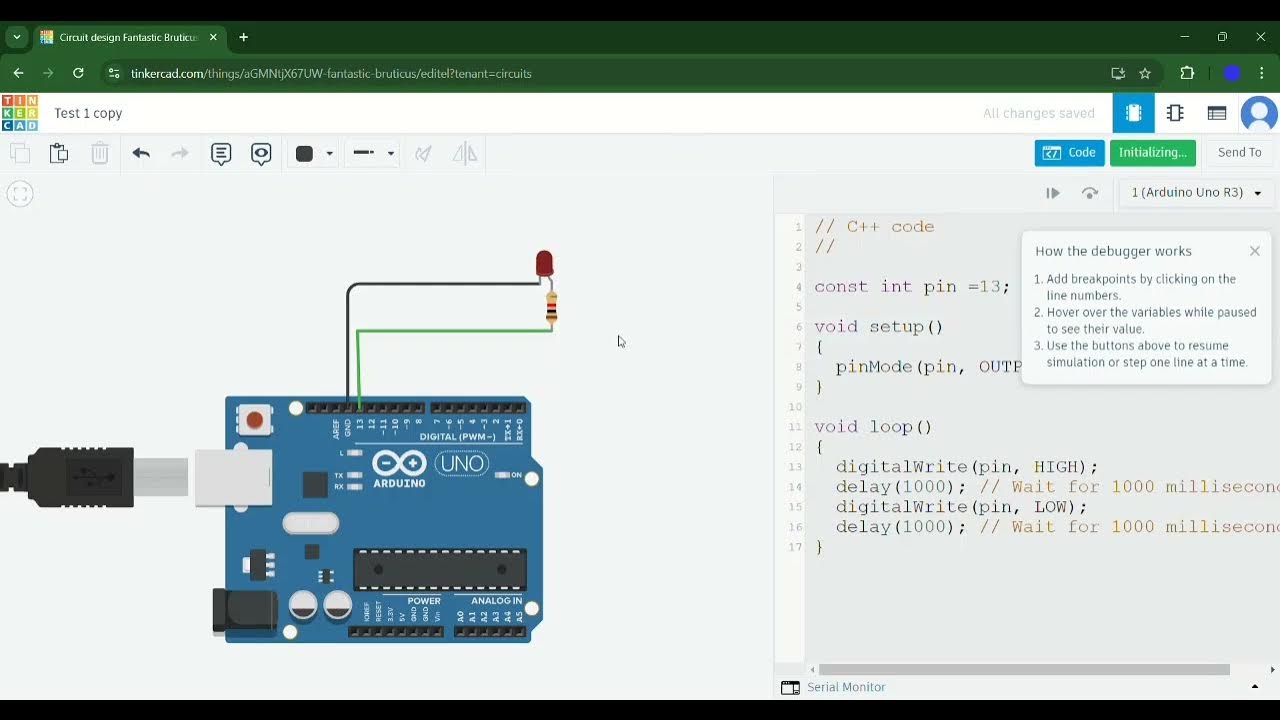Click line number 8 in code gutter
This screenshot has height=720, width=1280.
(798, 367)
